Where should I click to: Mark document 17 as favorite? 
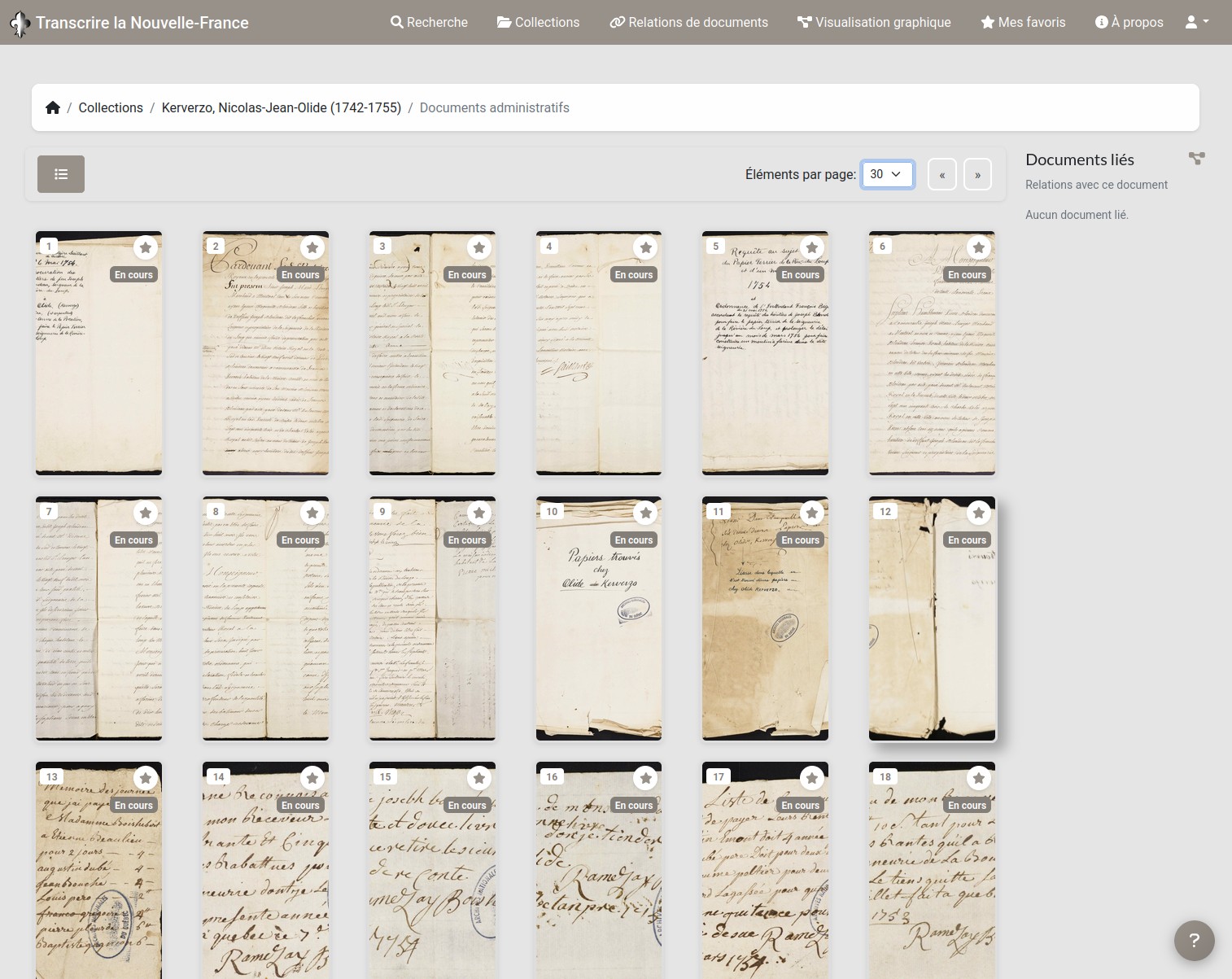(x=812, y=778)
